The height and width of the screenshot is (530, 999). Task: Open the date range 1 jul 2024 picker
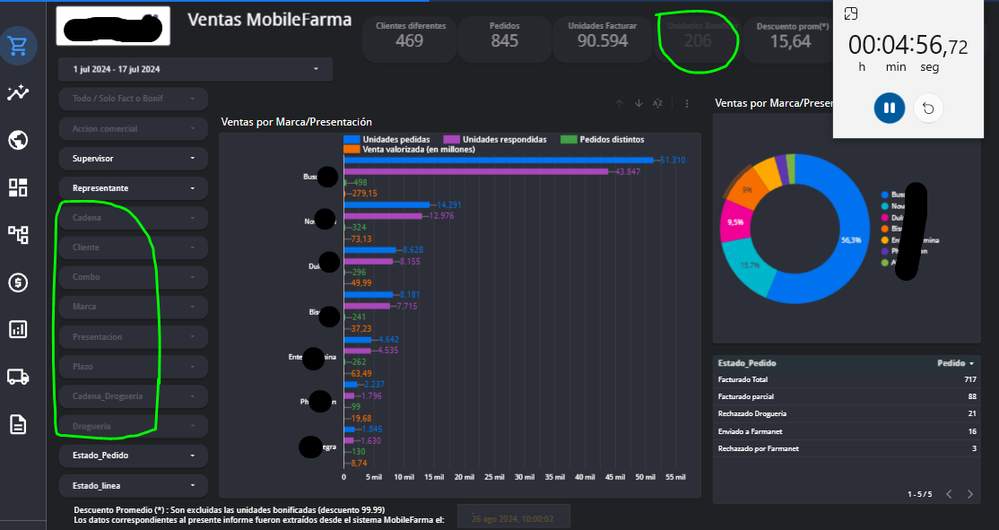[196, 69]
